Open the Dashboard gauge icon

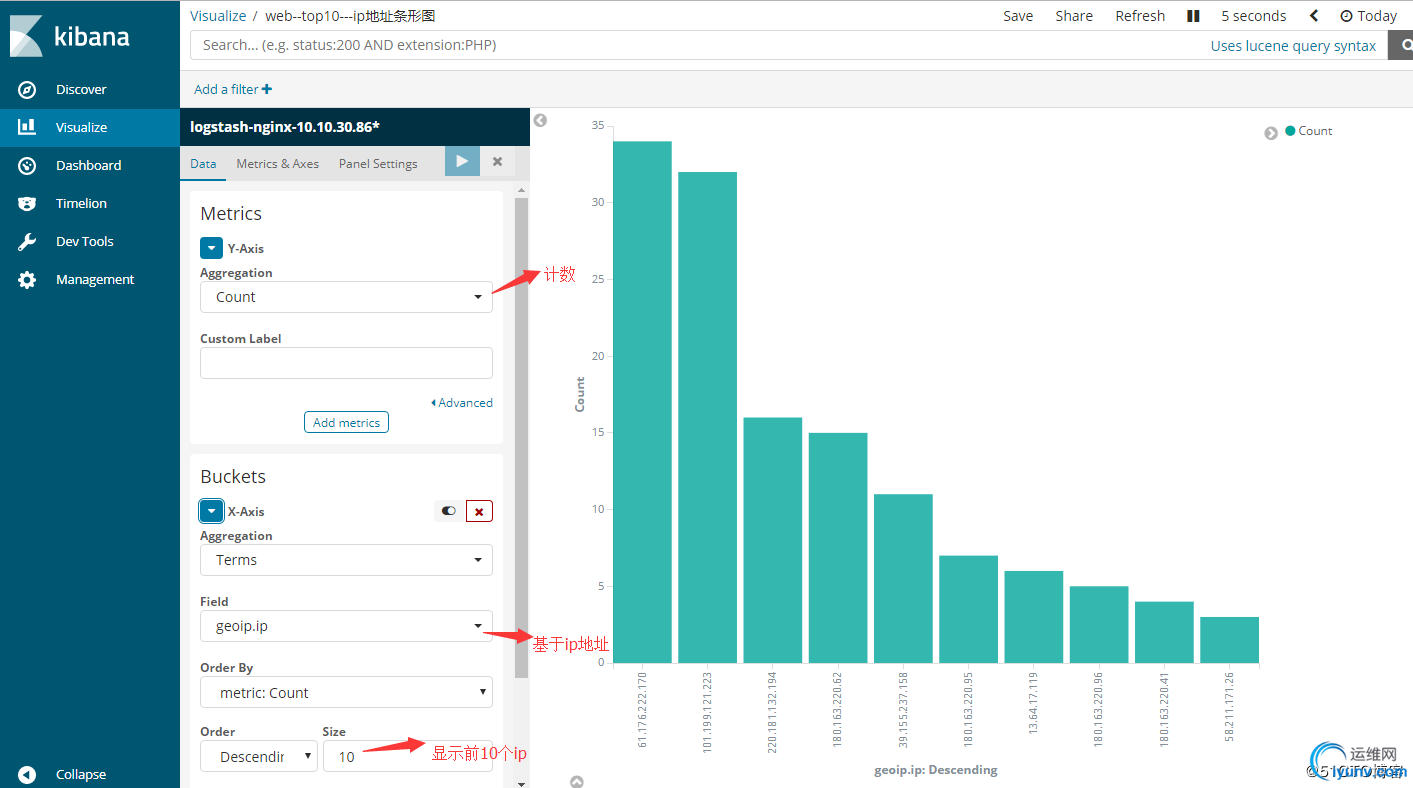27,166
